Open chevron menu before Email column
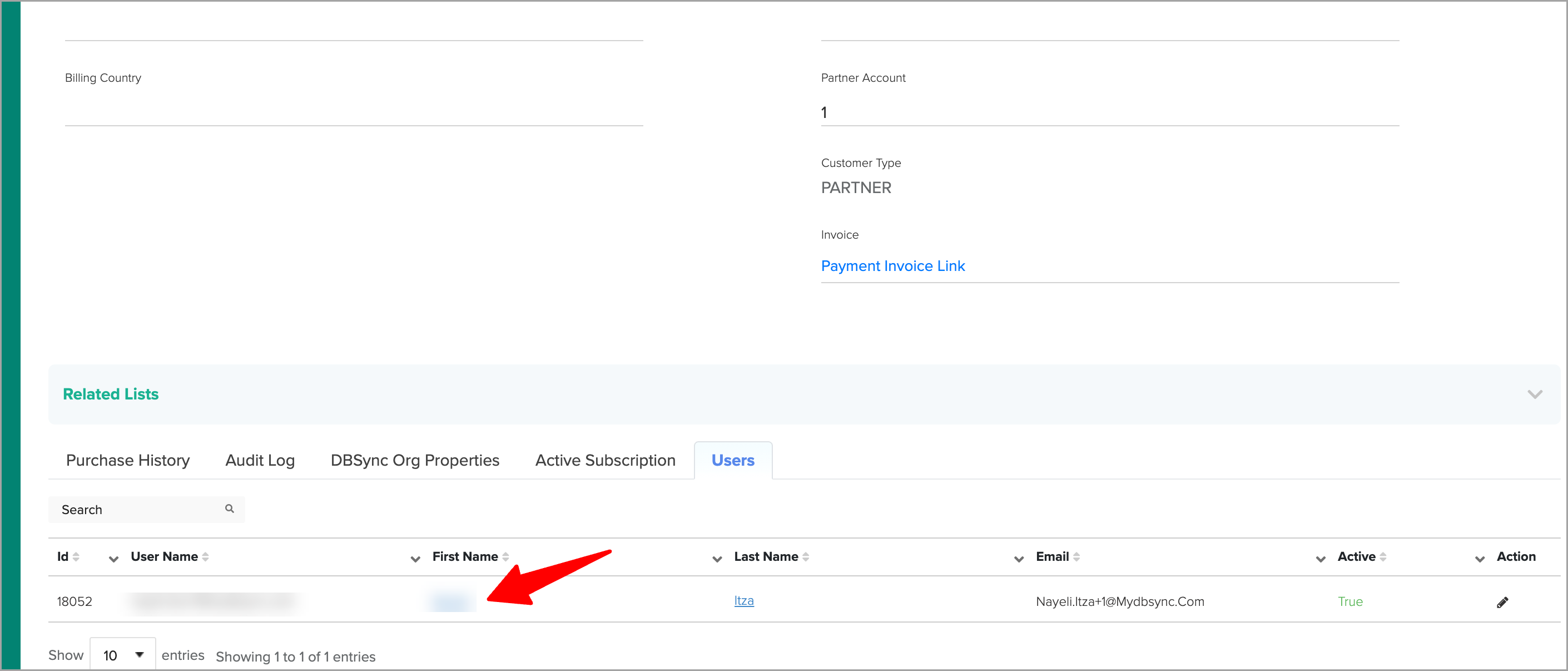The width and height of the screenshot is (1568, 671). pos(1019,559)
